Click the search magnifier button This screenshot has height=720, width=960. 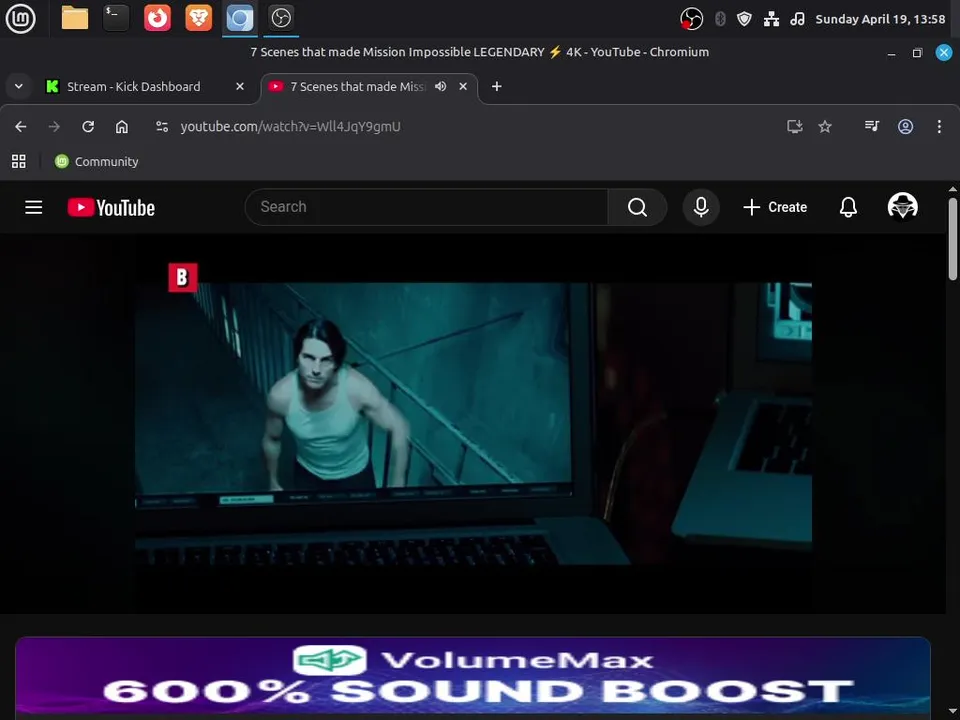tap(637, 207)
